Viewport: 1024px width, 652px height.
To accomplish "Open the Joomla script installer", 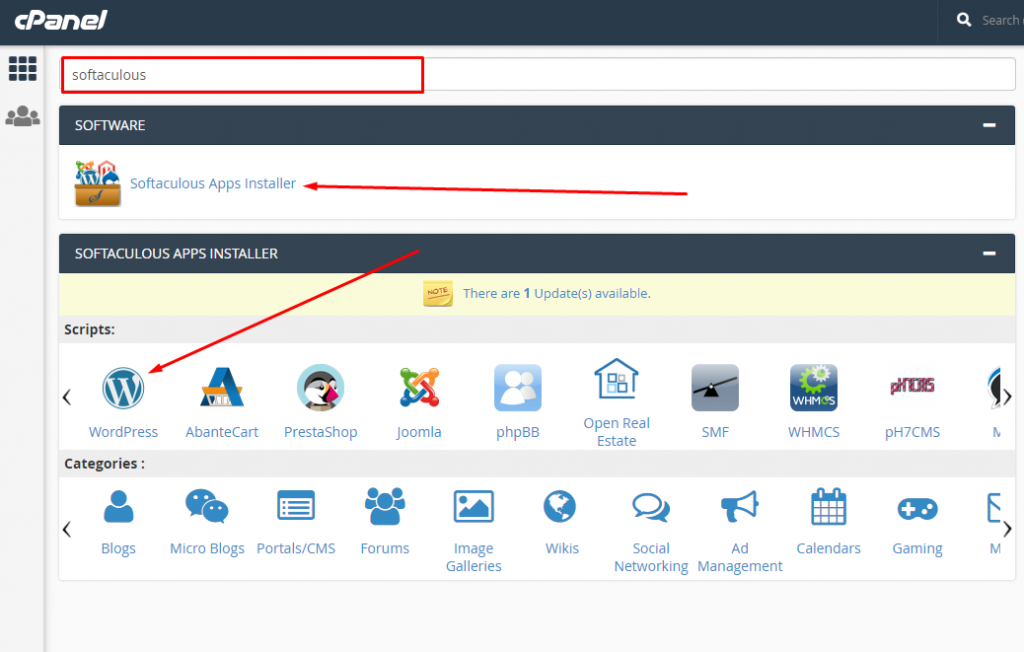I will (419, 388).
